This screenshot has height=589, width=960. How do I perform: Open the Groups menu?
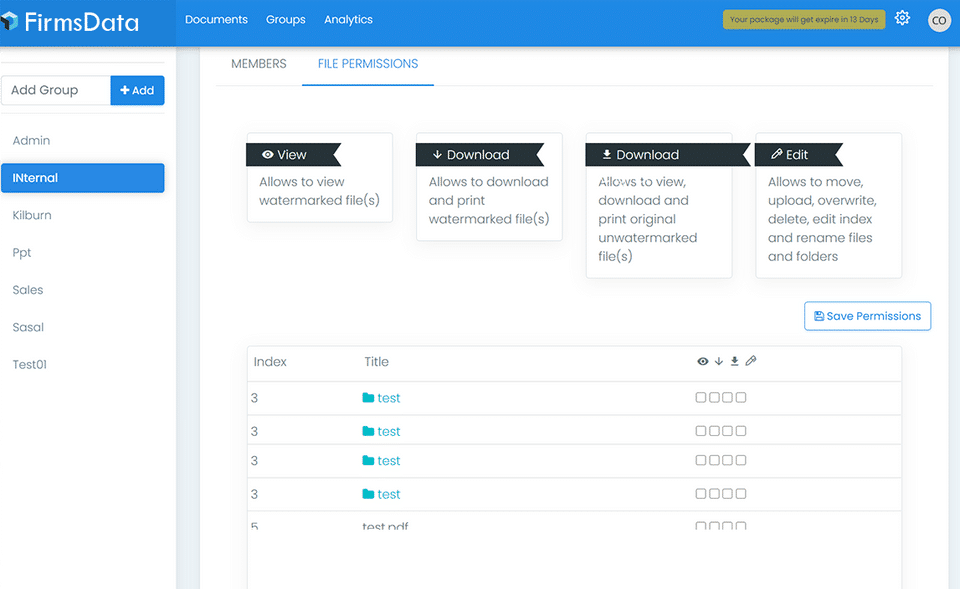click(285, 20)
